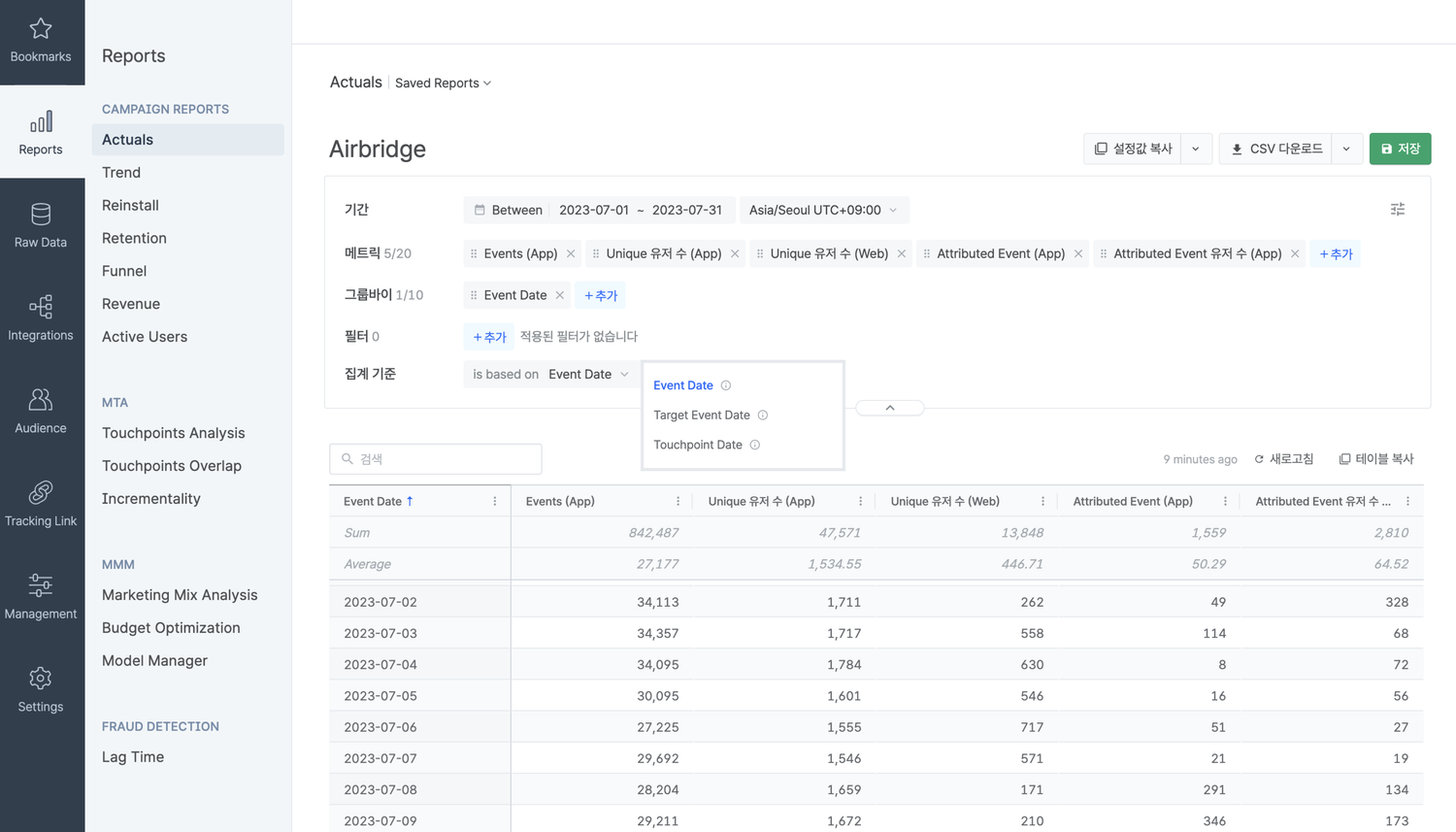Remove the Events (App) metric chip
The width and height of the screenshot is (1456, 832).
coord(571,253)
